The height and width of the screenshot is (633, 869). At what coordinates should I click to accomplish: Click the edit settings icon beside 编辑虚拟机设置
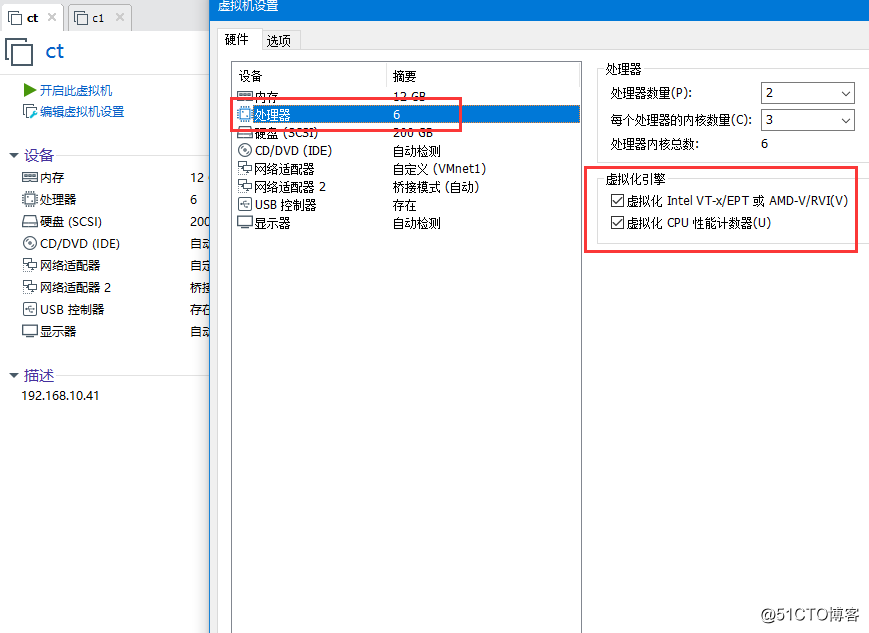tap(30, 111)
